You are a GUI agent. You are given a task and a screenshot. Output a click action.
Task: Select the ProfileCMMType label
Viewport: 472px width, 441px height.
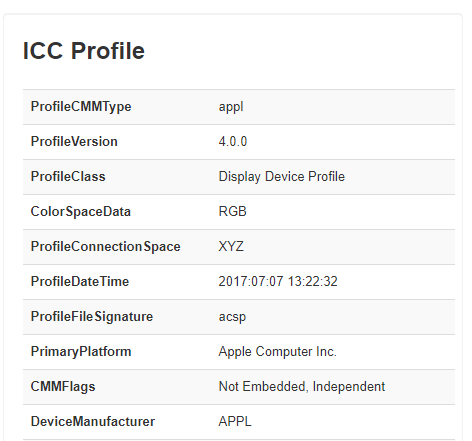click(x=81, y=107)
